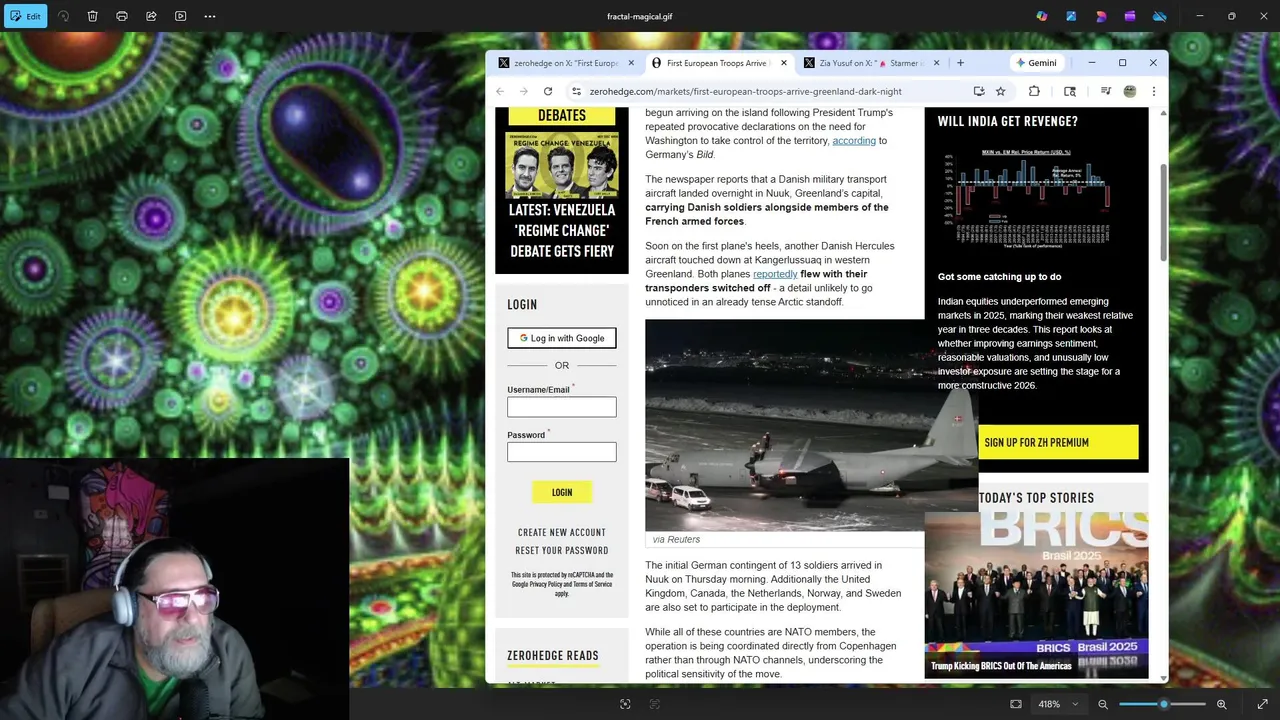1280x720 pixels.
Task: Click the browser forward arrow
Action: (523, 91)
